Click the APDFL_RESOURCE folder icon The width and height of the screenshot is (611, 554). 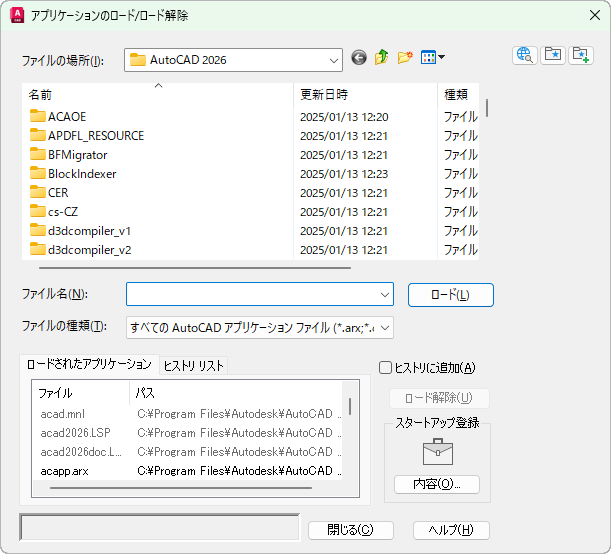tap(37, 135)
